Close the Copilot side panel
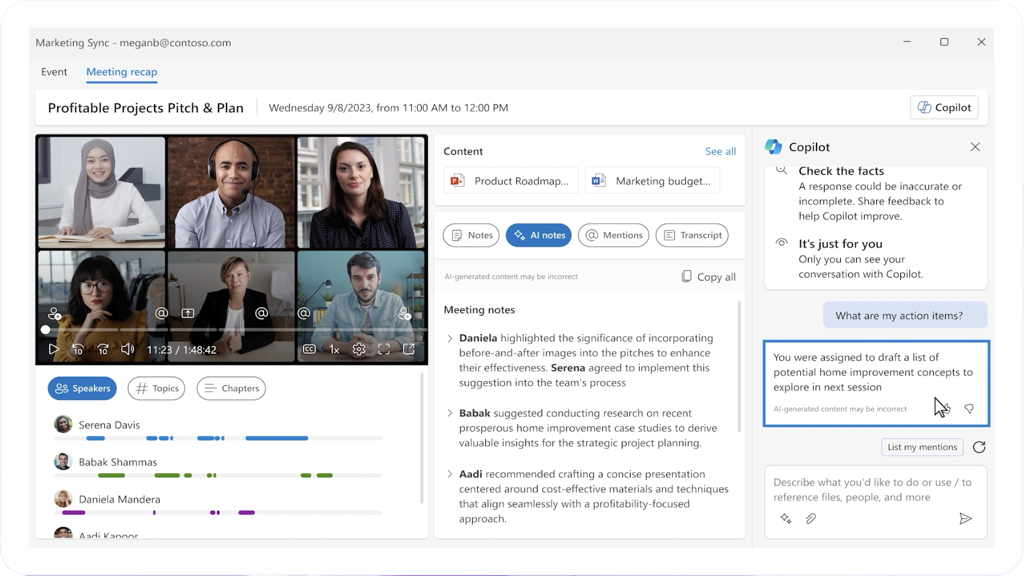This screenshot has width=1024, height=576. coord(975,147)
